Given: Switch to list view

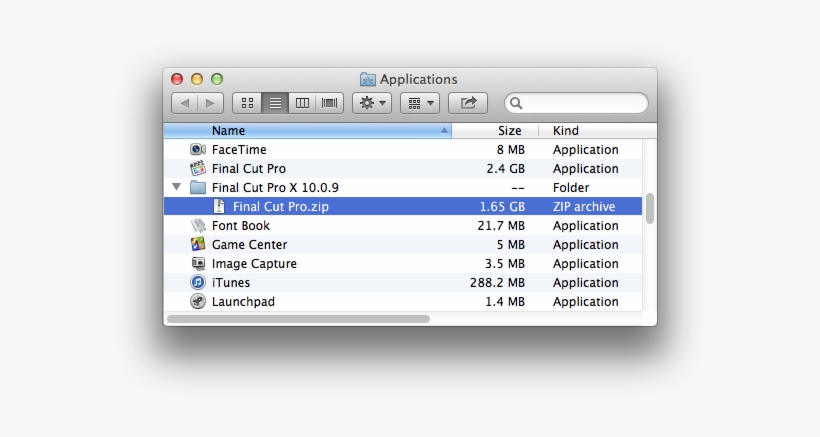Looking at the screenshot, I should click(275, 103).
